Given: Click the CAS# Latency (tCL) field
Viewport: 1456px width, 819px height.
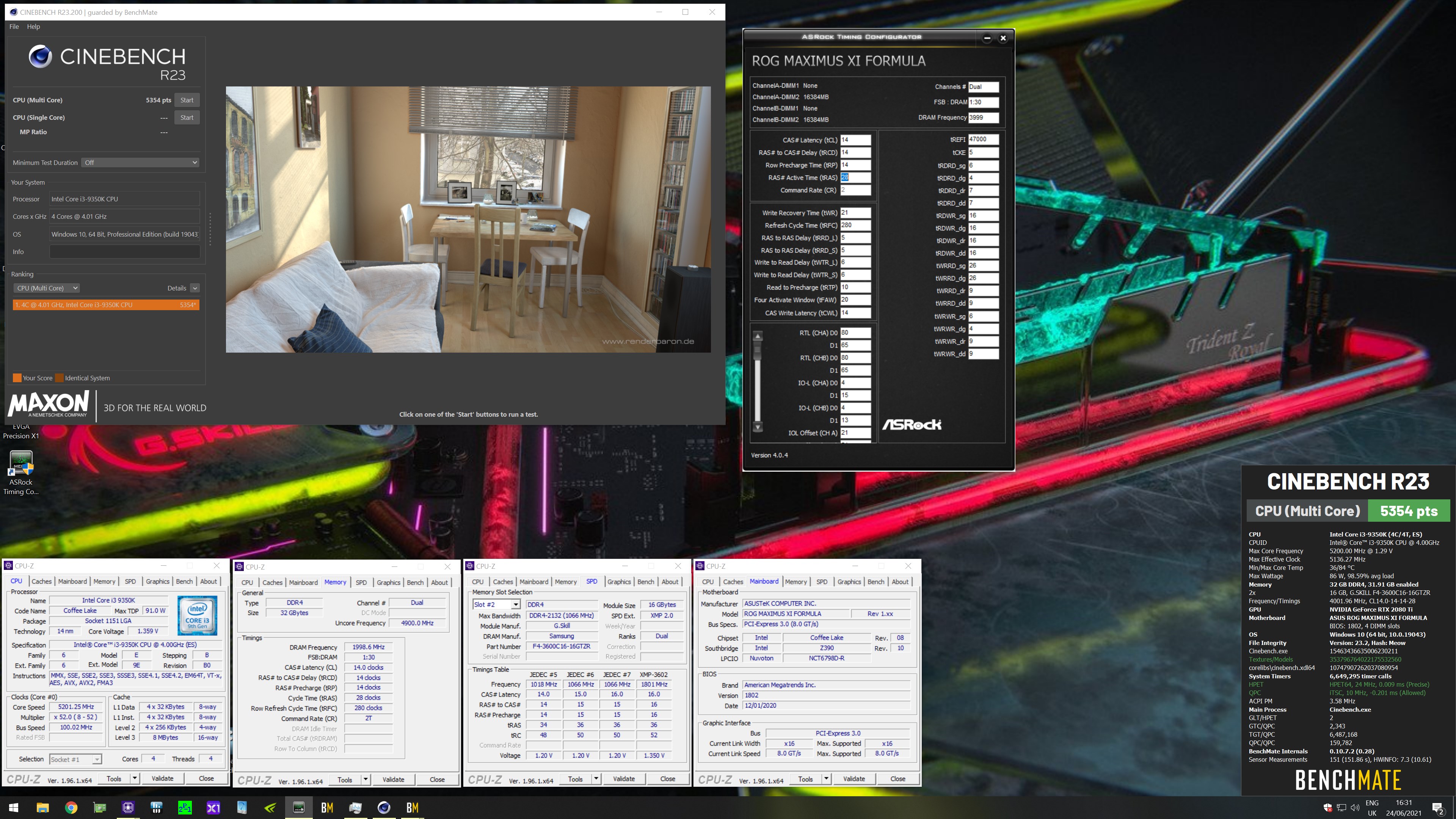Looking at the screenshot, I should coord(855,140).
